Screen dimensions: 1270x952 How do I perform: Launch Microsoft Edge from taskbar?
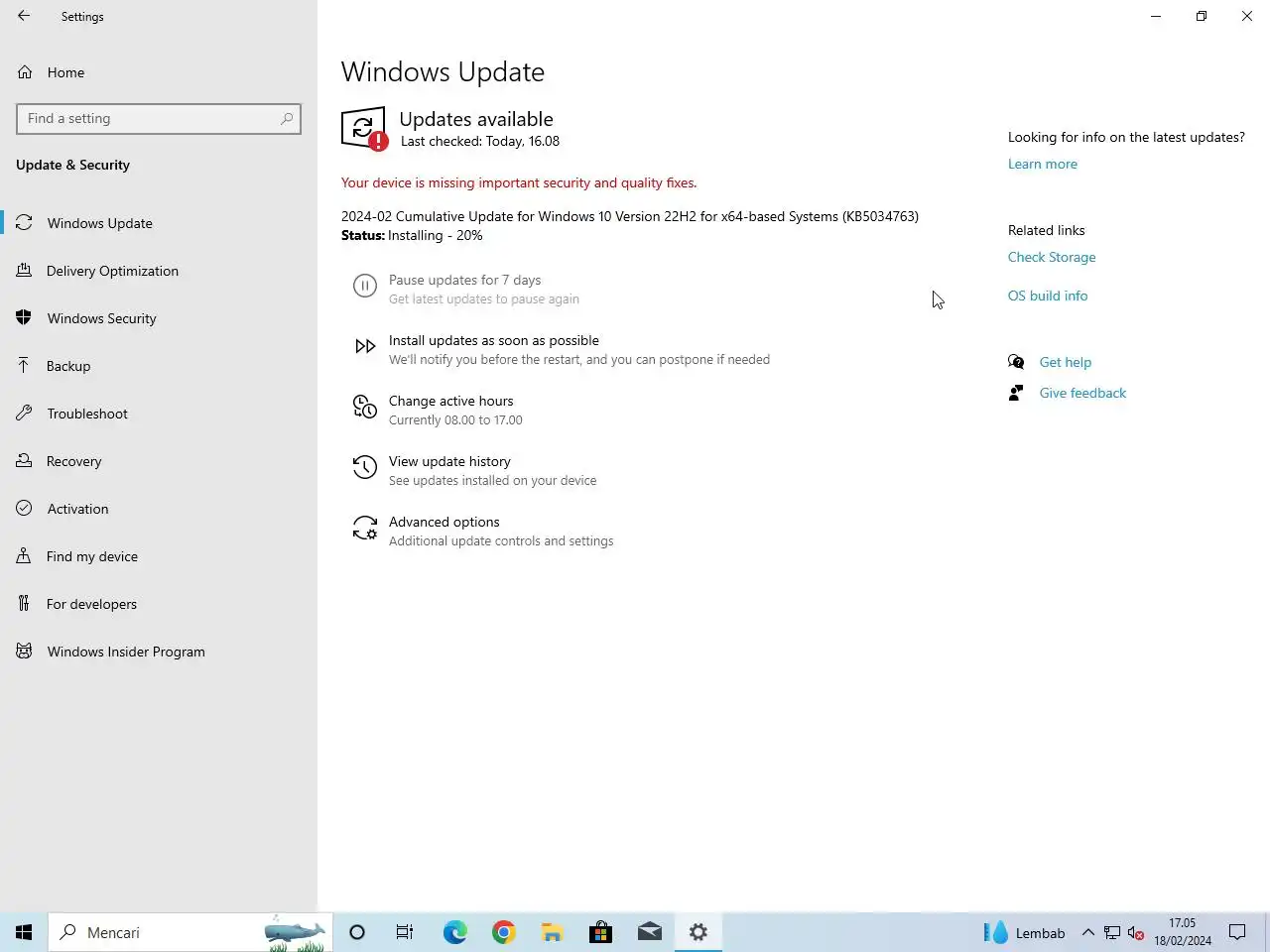[454, 932]
